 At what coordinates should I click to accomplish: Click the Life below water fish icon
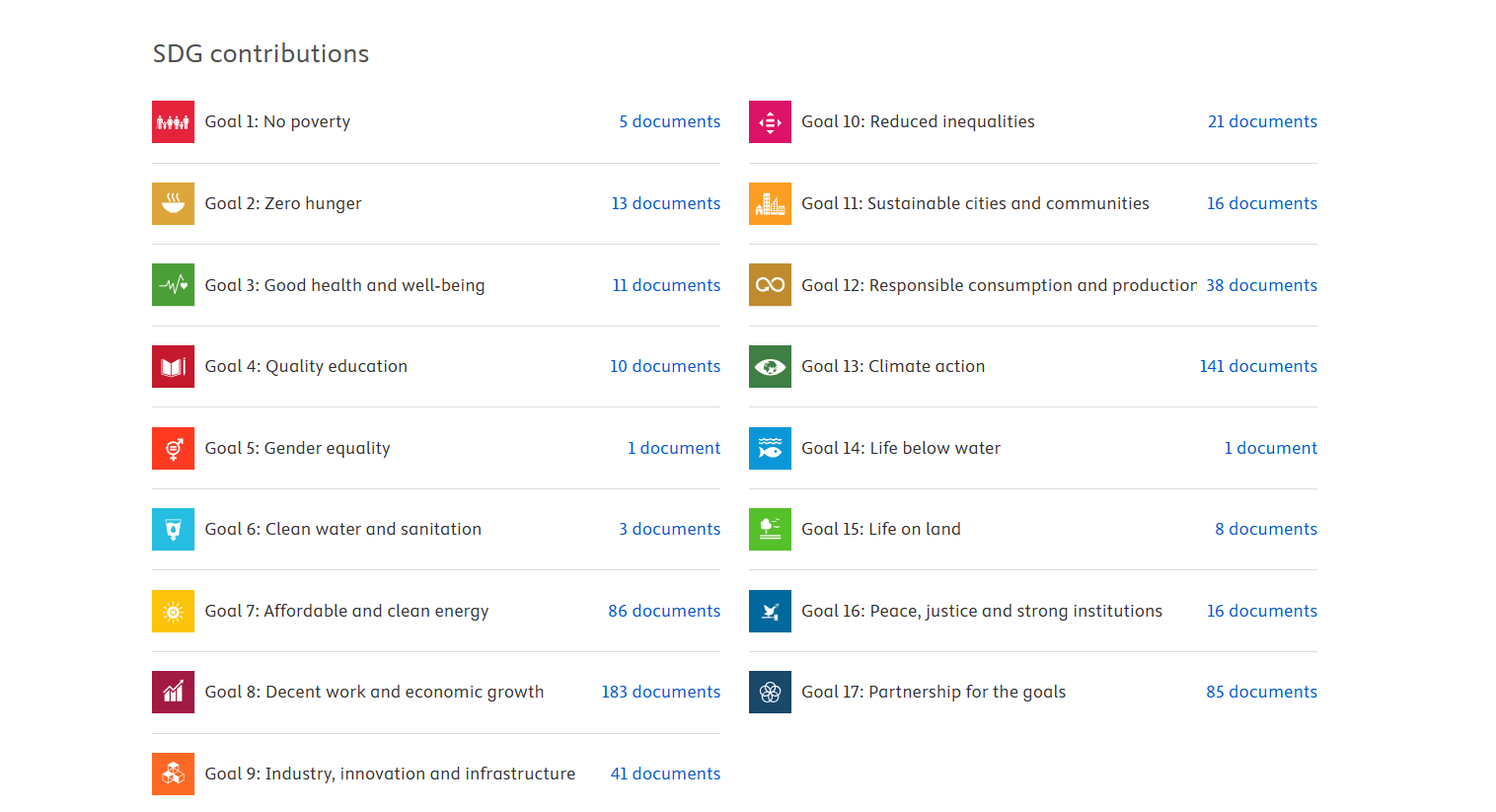point(770,448)
